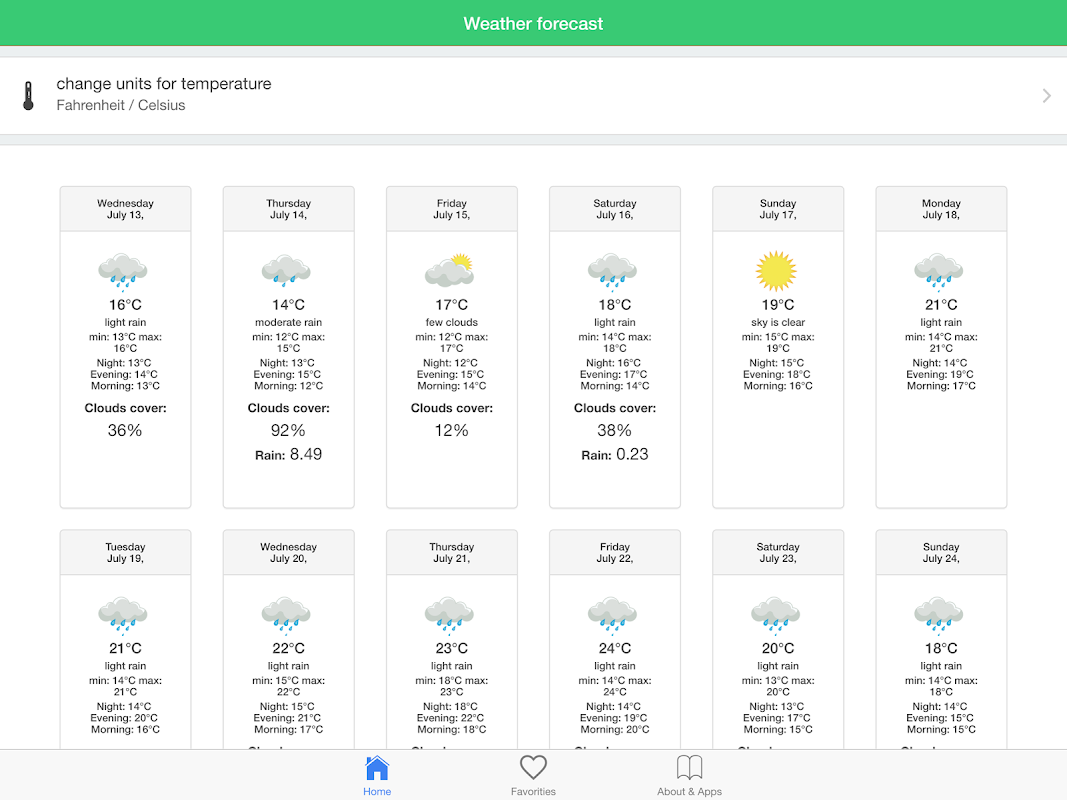This screenshot has height=800, width=1067.
Task: Select the Thursday July 21 card header
Action: [x=452, y=552]
